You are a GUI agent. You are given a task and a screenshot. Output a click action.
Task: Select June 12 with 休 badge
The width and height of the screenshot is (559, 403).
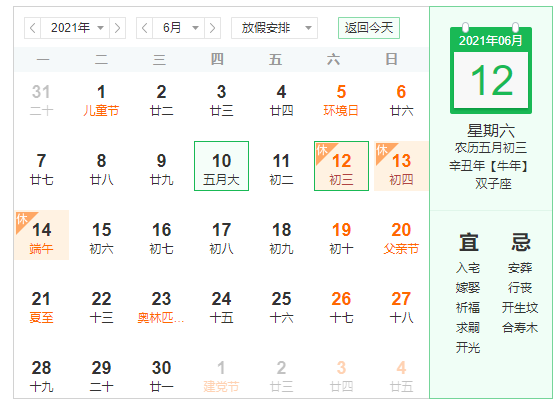341,166
